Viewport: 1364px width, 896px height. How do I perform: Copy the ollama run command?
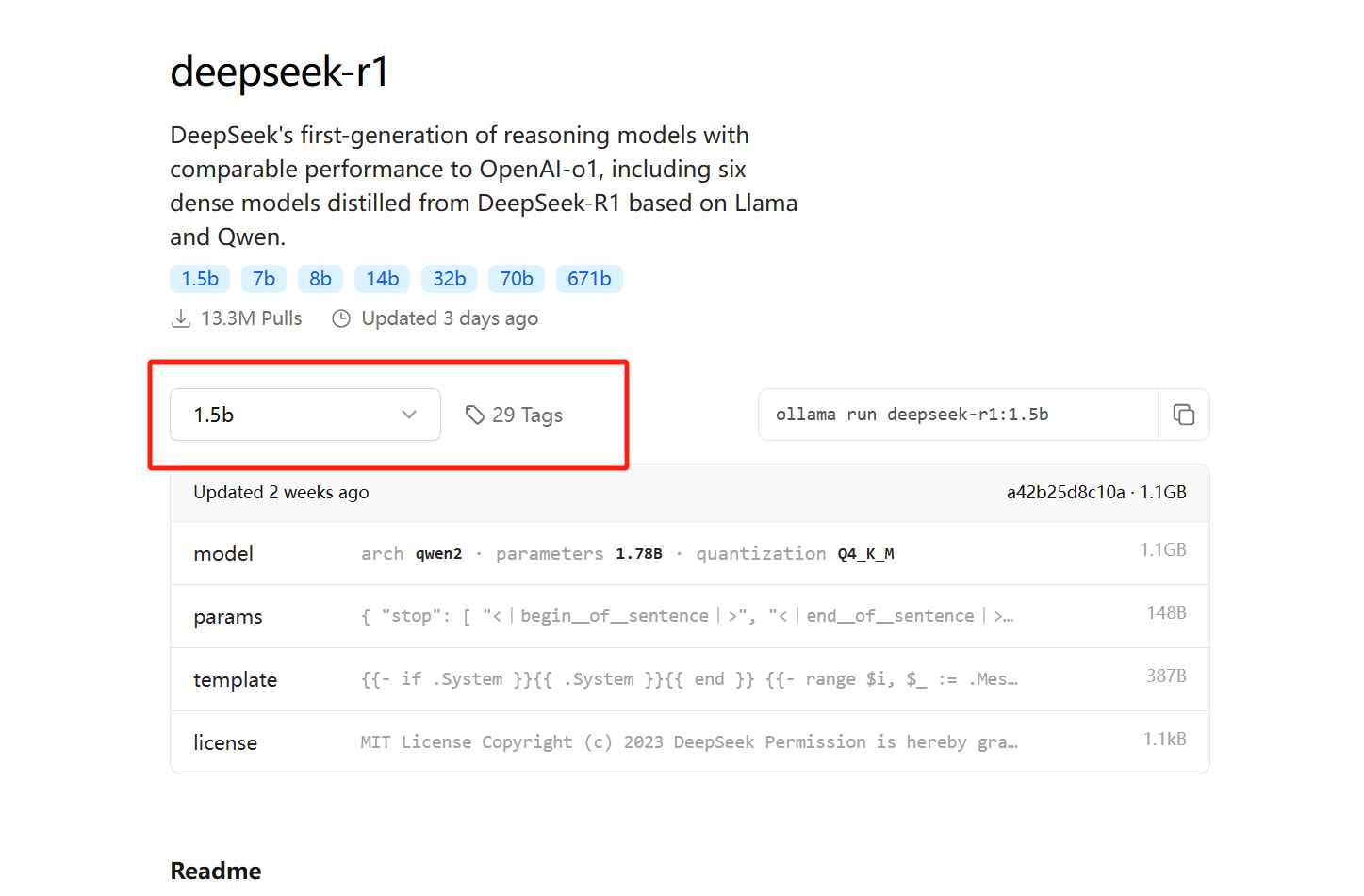(1183, 415)
